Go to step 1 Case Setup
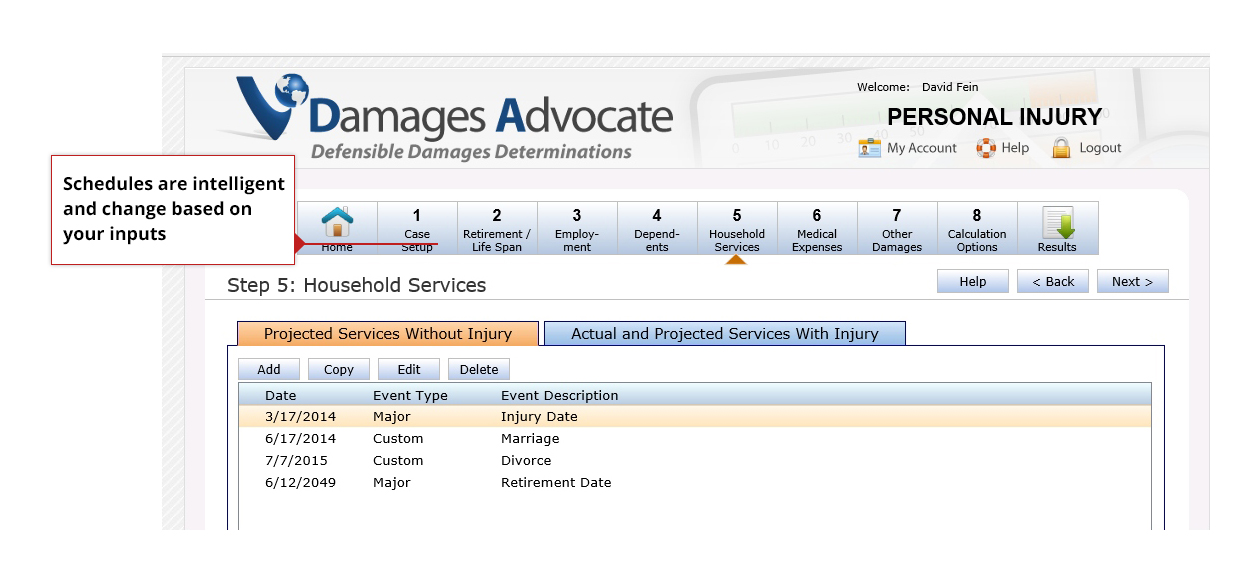Image resolution: width=1257 pixels, height=582 pixels. 417,228
